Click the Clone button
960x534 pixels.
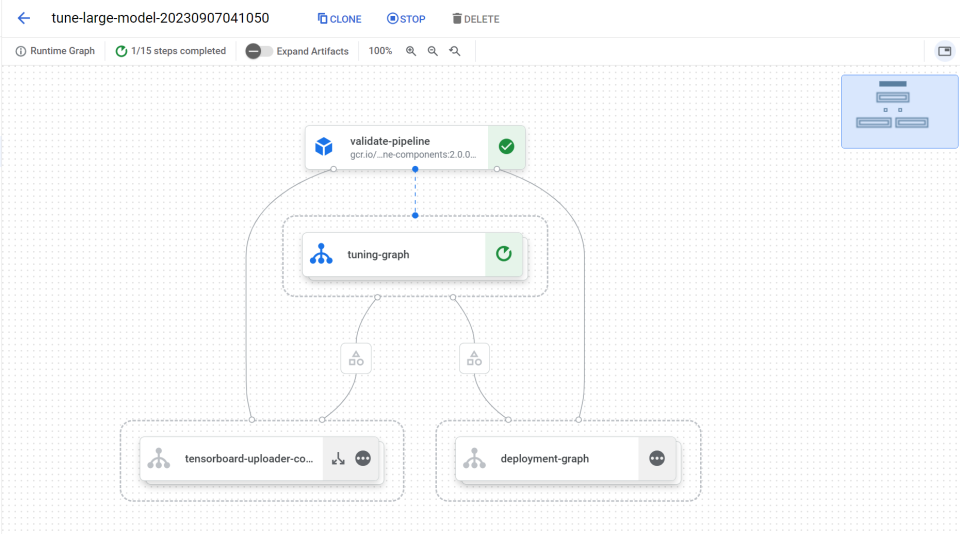(x=339, y=19)
